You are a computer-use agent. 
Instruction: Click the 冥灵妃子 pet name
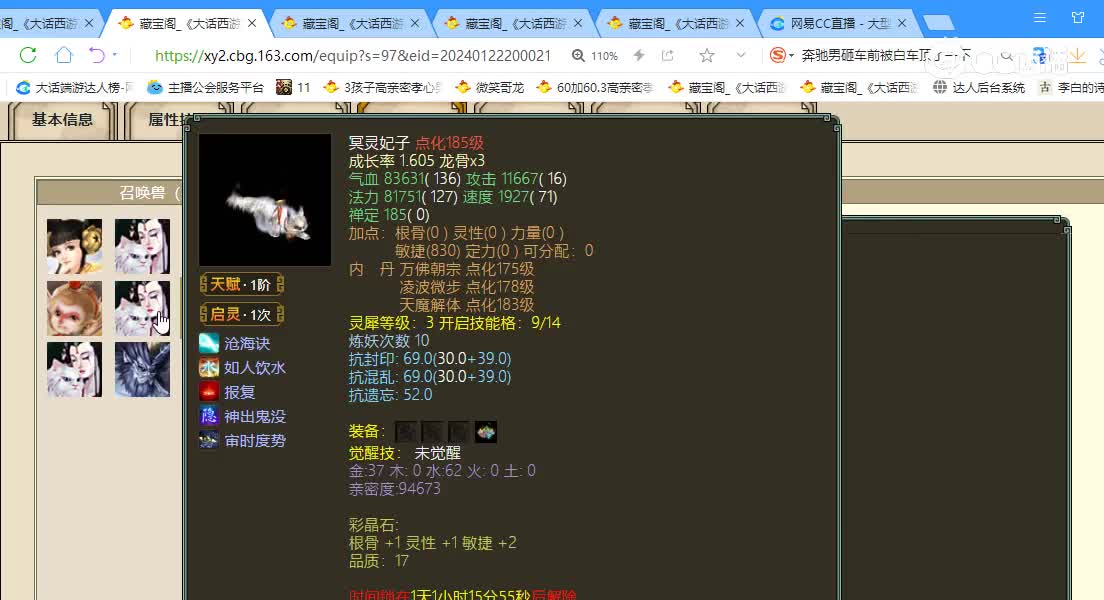379,143
